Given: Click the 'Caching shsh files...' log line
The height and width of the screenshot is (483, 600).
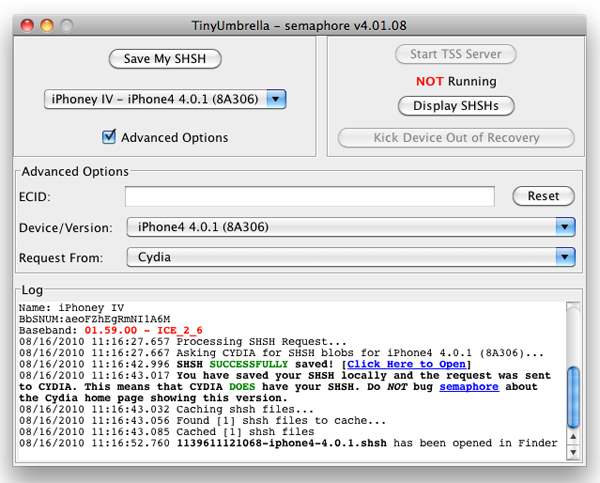Looking at the screenshot, I should click(166, 409).
